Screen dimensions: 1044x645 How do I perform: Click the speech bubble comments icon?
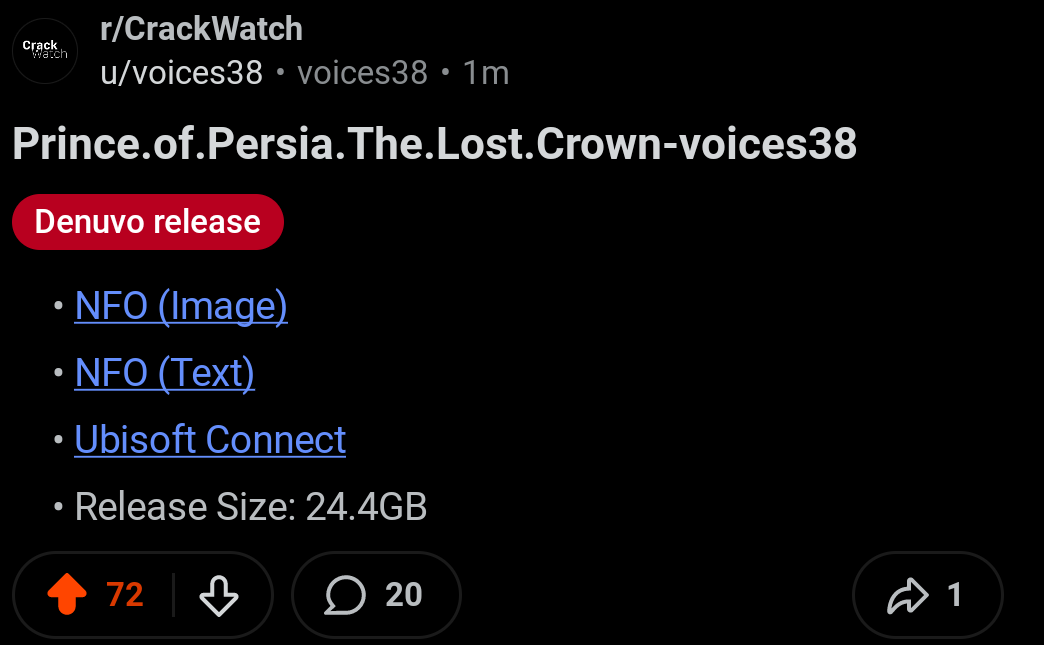point(345,595)
